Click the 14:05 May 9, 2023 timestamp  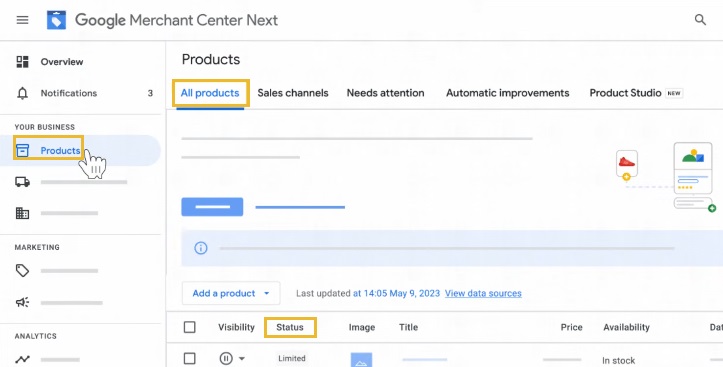(x=397, y=293)
